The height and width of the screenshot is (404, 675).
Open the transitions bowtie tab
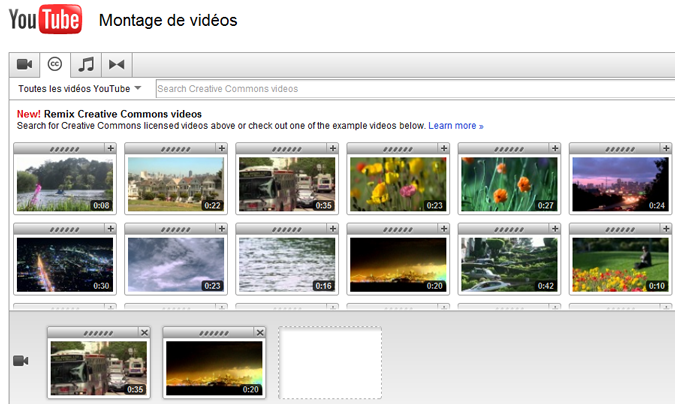117,64
